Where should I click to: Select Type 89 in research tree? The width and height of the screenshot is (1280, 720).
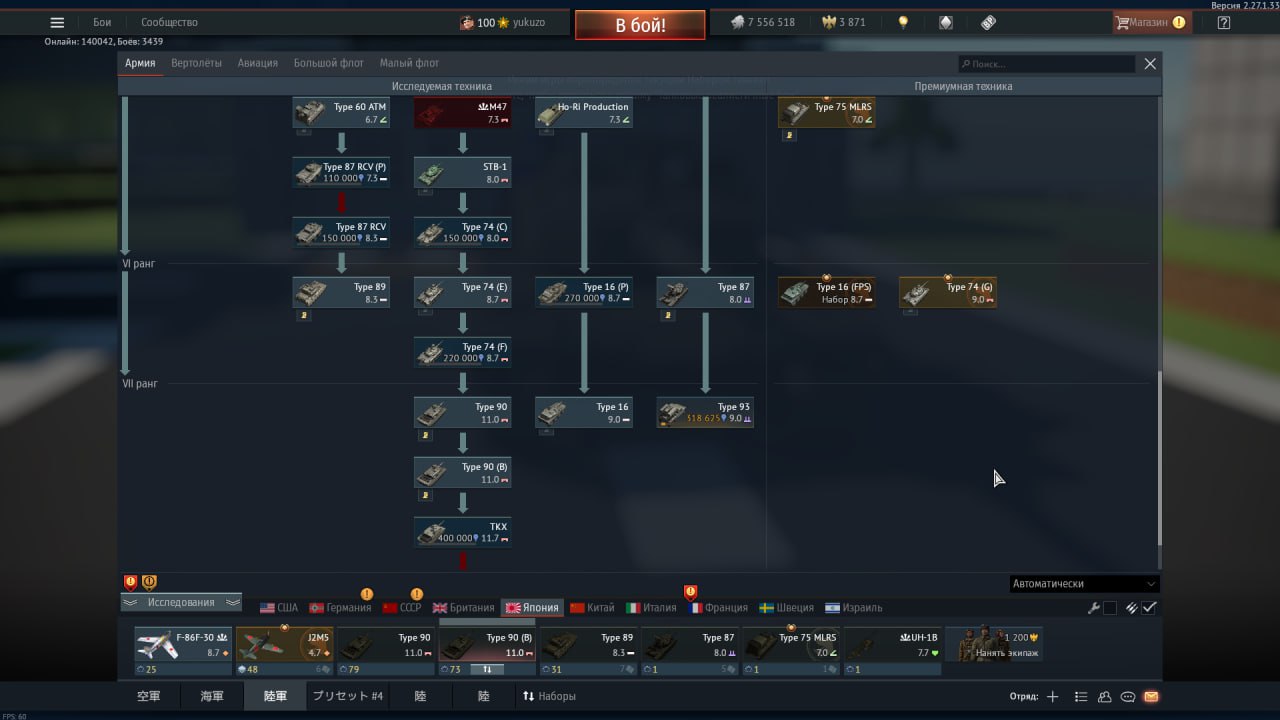(x=341, y=293)
